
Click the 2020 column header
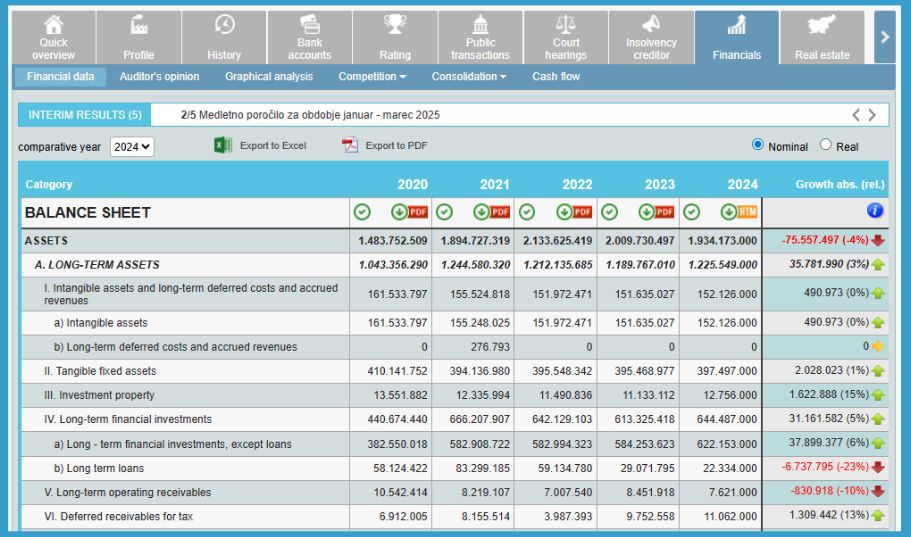(x=413, y=184)
